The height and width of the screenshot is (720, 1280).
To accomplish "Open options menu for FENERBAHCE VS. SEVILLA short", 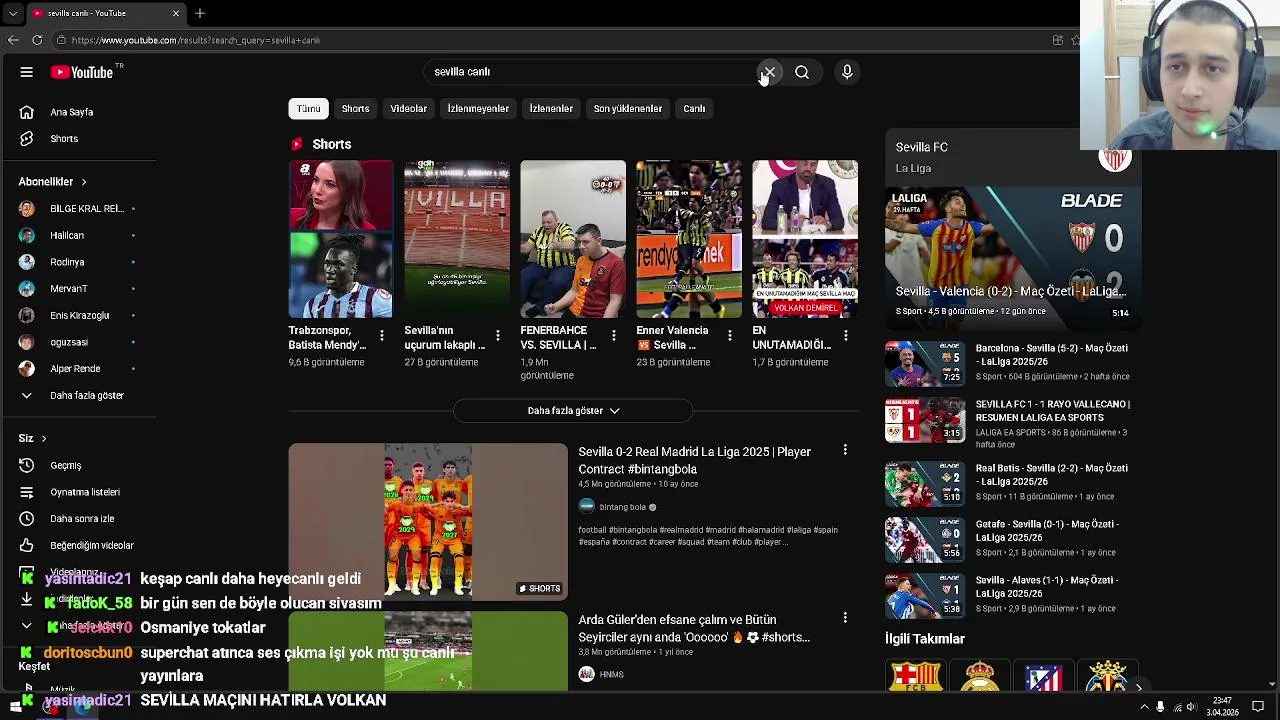I will 613,336.
